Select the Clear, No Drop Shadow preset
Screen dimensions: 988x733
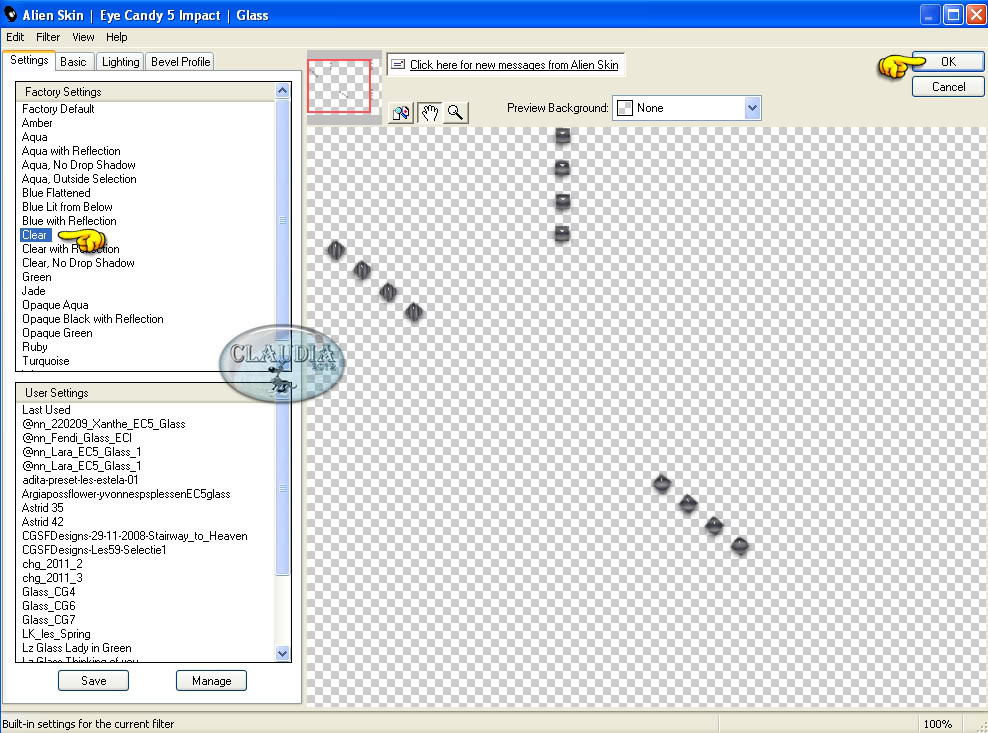[78, 263]
